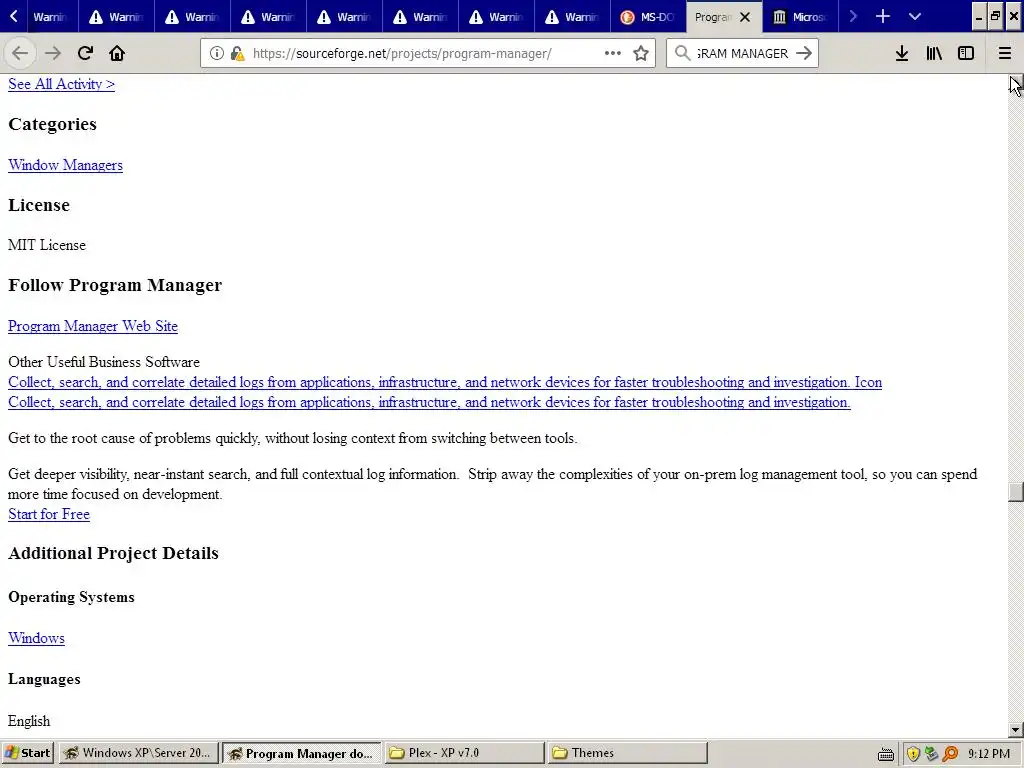Switch to Windows XP\Server taskbar window
This screenshot has height=768, width=1024.
tap(137, 753)
